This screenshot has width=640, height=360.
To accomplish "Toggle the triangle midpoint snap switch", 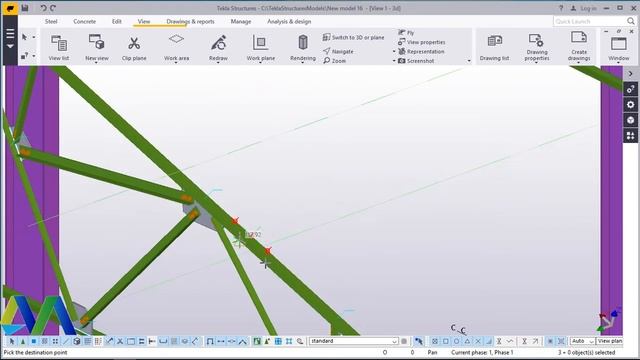I will [467, 341].
